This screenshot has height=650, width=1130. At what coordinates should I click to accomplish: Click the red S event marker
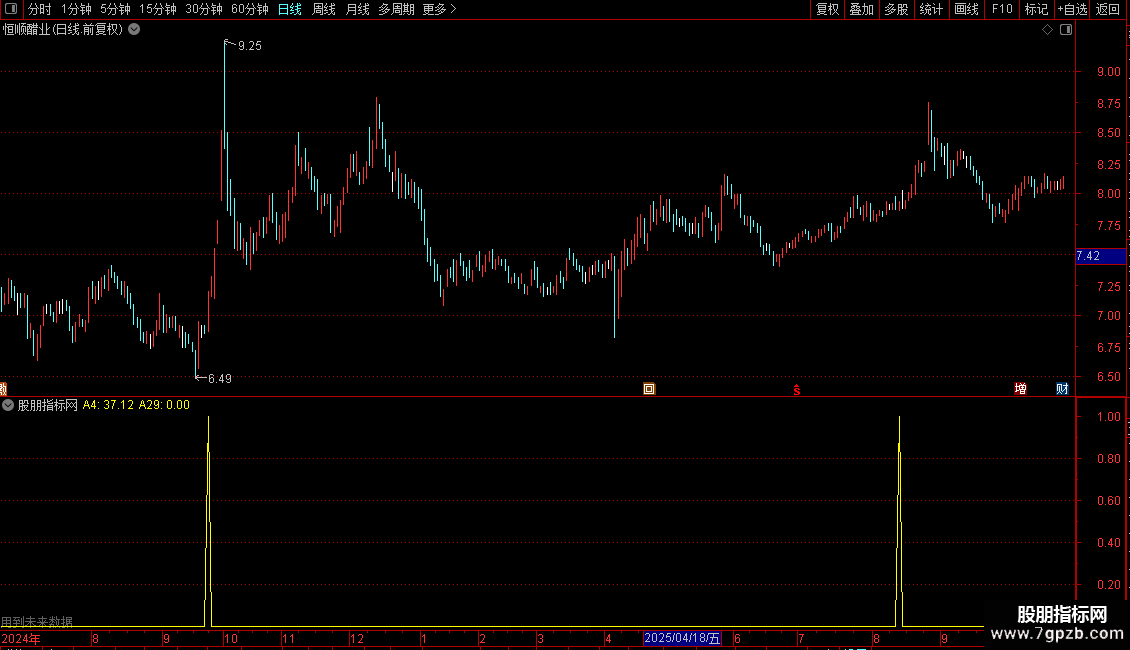tap(796, 390)
